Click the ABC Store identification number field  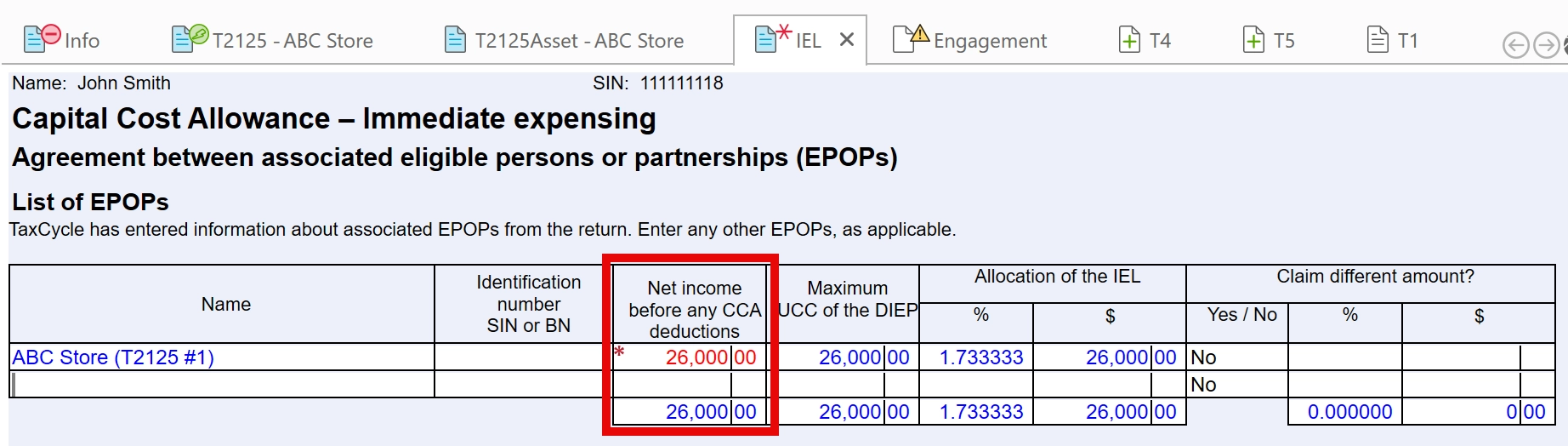pos(523,357)
